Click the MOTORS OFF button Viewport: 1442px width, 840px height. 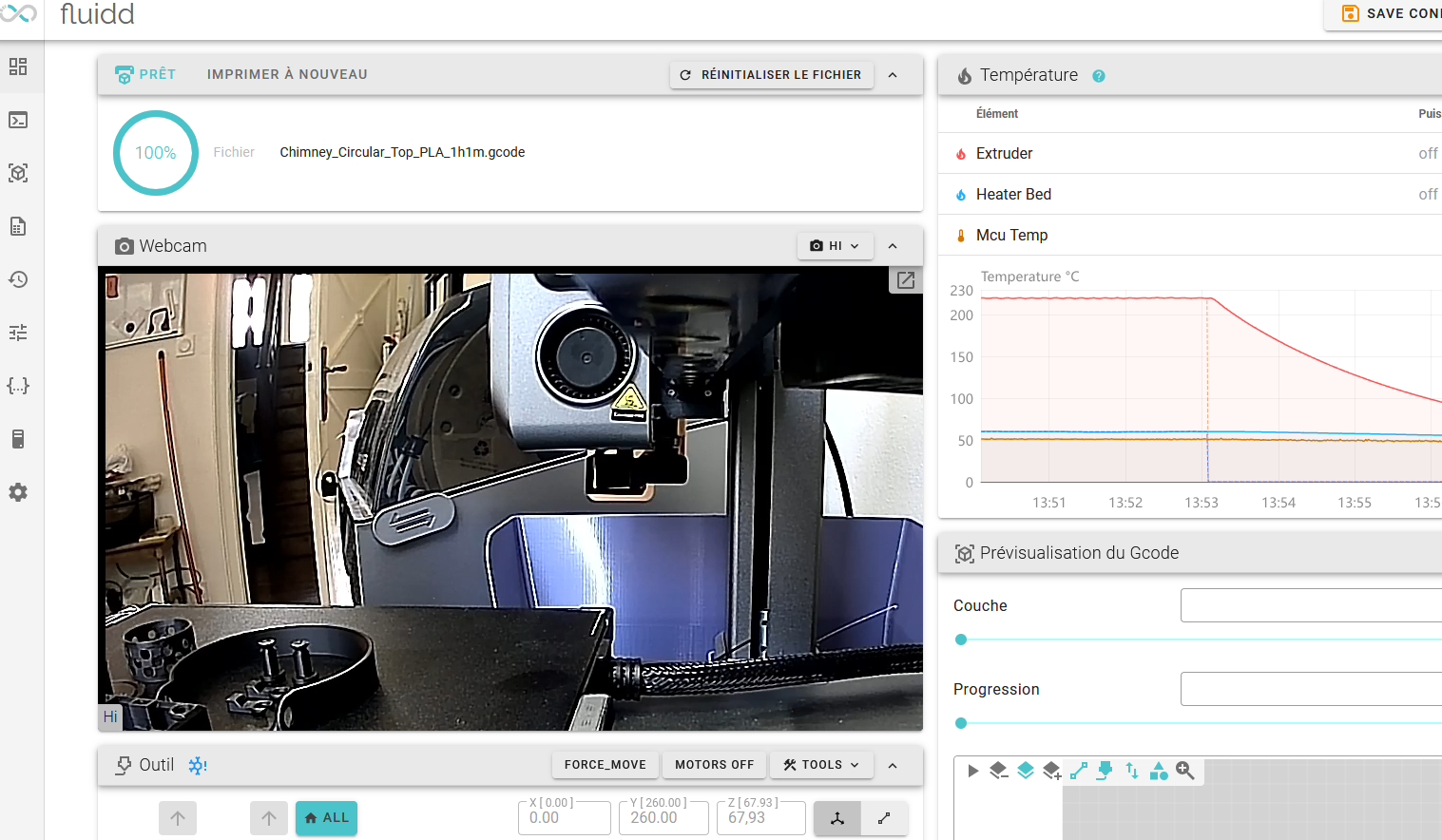(714, 765)
